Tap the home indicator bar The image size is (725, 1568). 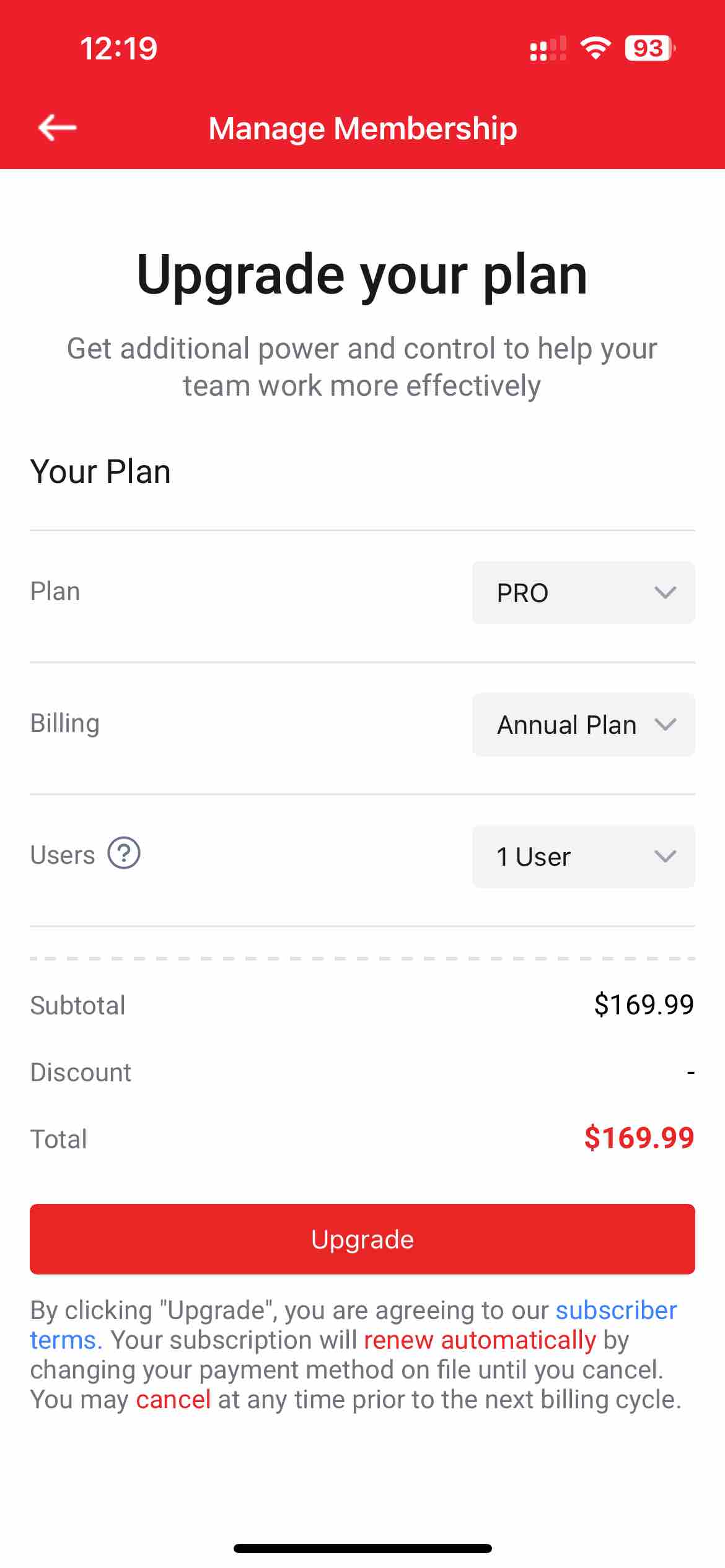[362, 1548]
